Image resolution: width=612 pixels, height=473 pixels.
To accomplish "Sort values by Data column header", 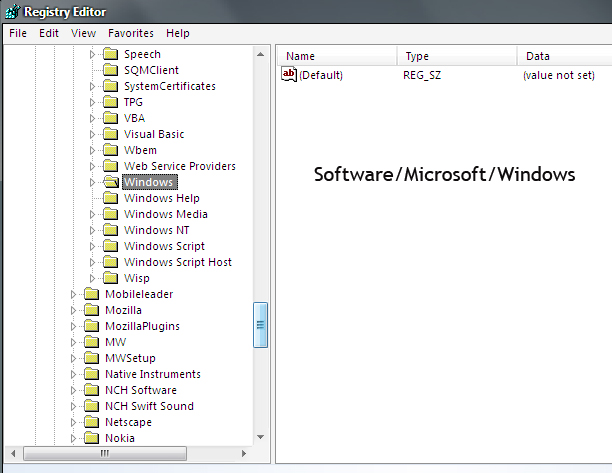I will [x=565, y=56].
